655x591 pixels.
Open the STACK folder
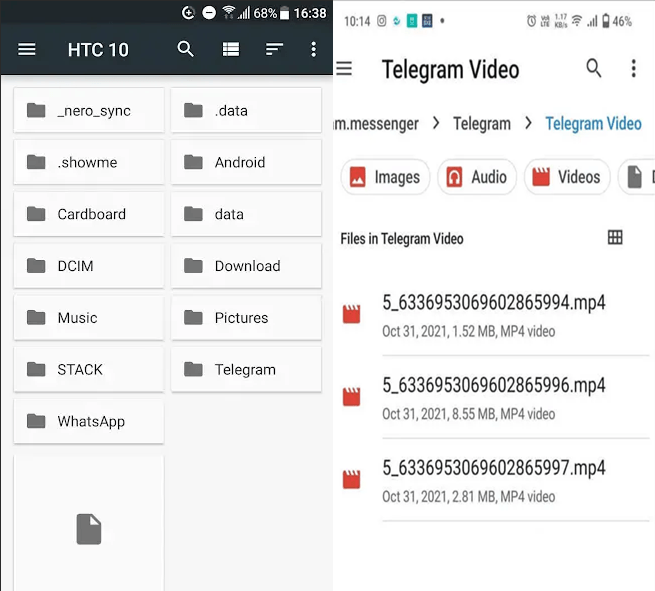tap(89, 369)
